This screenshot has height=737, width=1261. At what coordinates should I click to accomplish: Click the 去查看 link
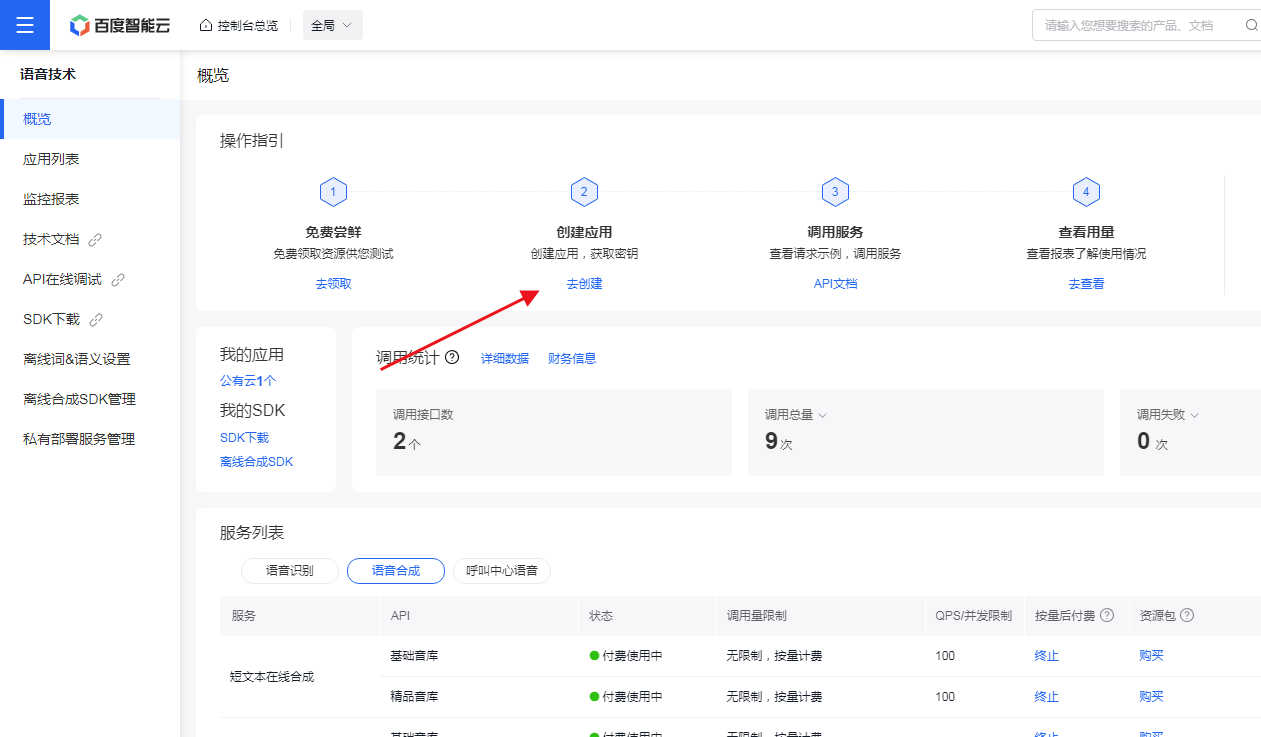1086,284
